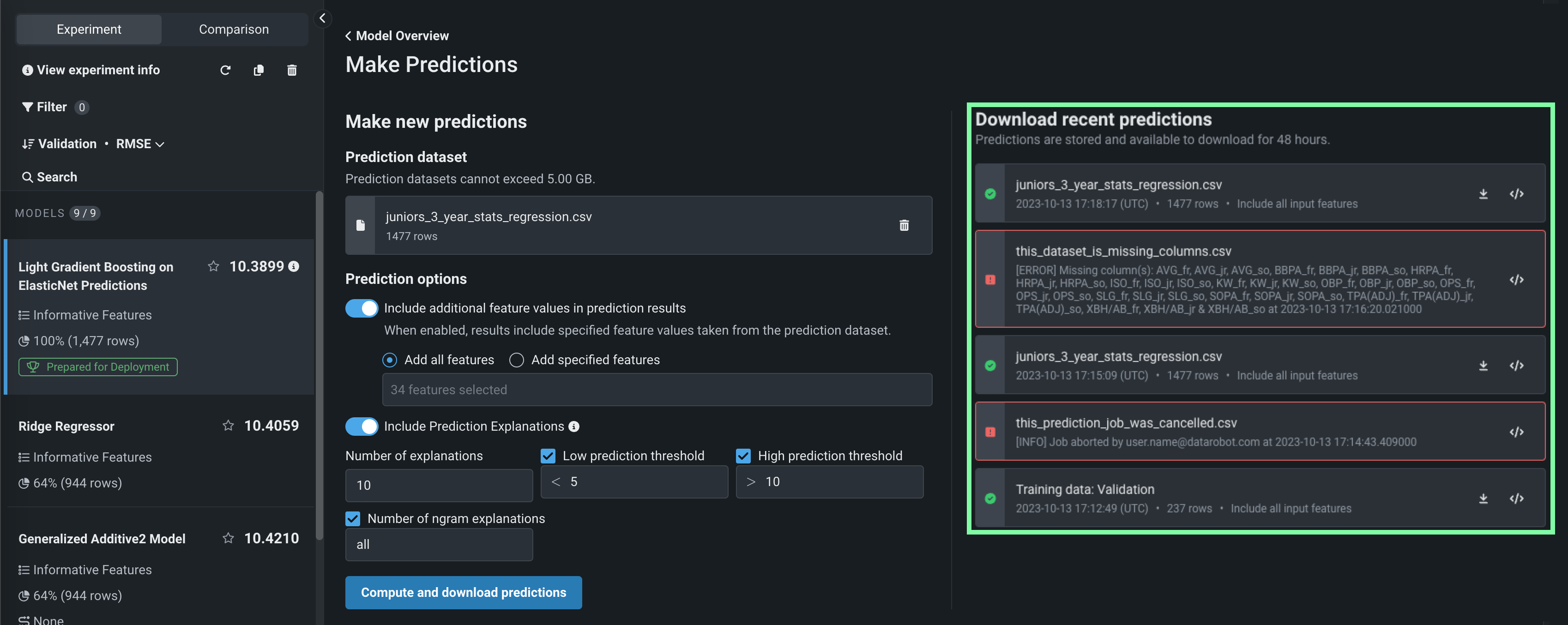Click the duplicate experiment icon
Viewport: 1568px width, 625px height.
click(259, 70)
